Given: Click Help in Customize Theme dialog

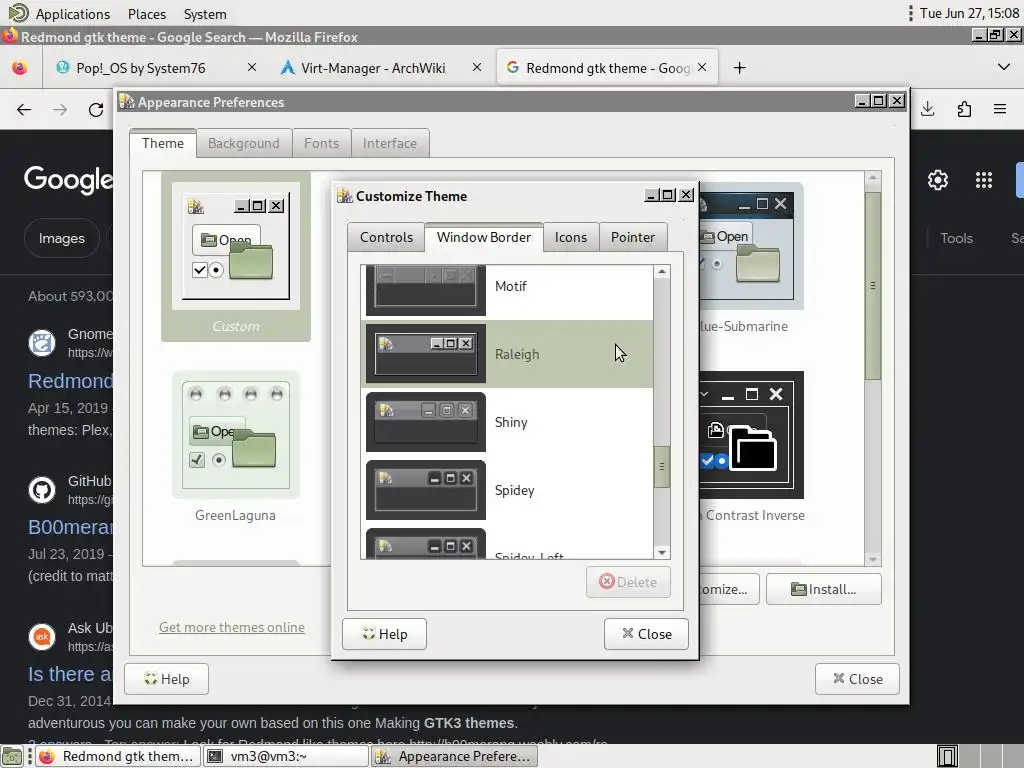Looking at the screenshot, I should 385,634.
